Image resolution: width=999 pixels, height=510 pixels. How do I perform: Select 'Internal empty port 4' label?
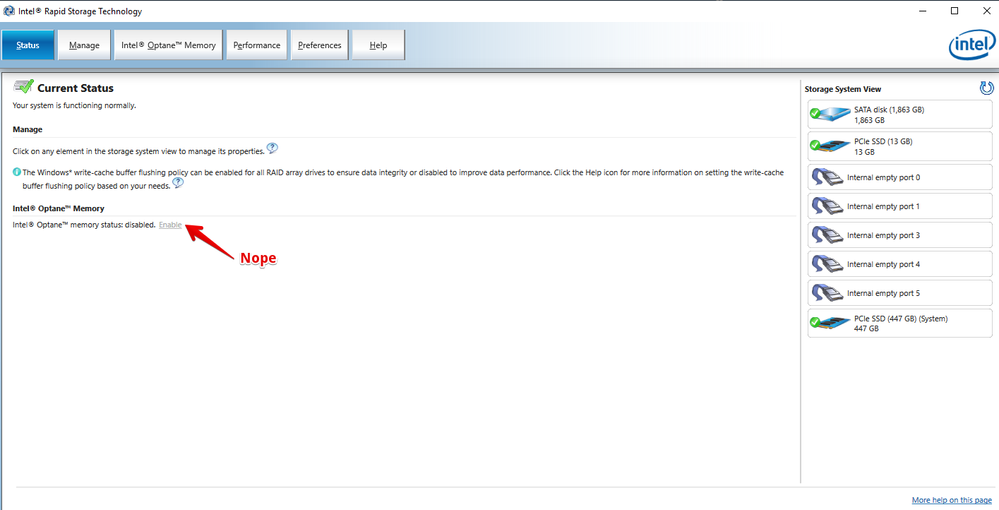point(884,265)
